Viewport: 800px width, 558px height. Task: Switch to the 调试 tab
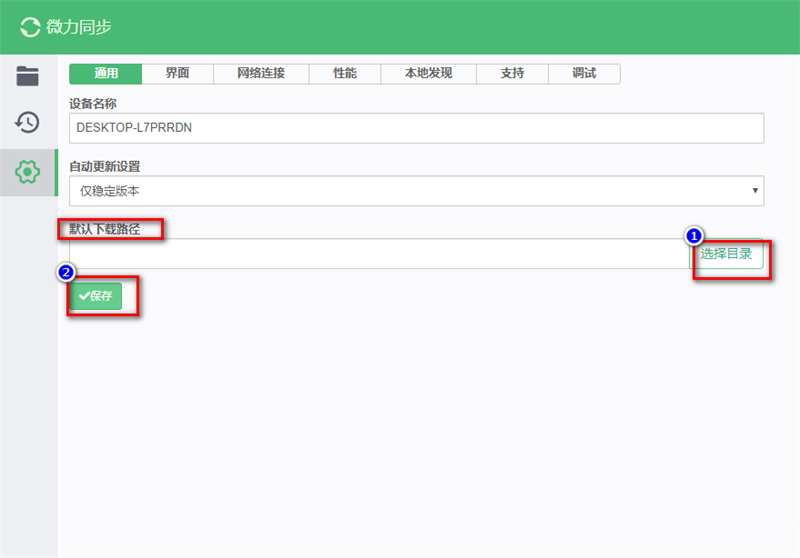click(584, 73)
